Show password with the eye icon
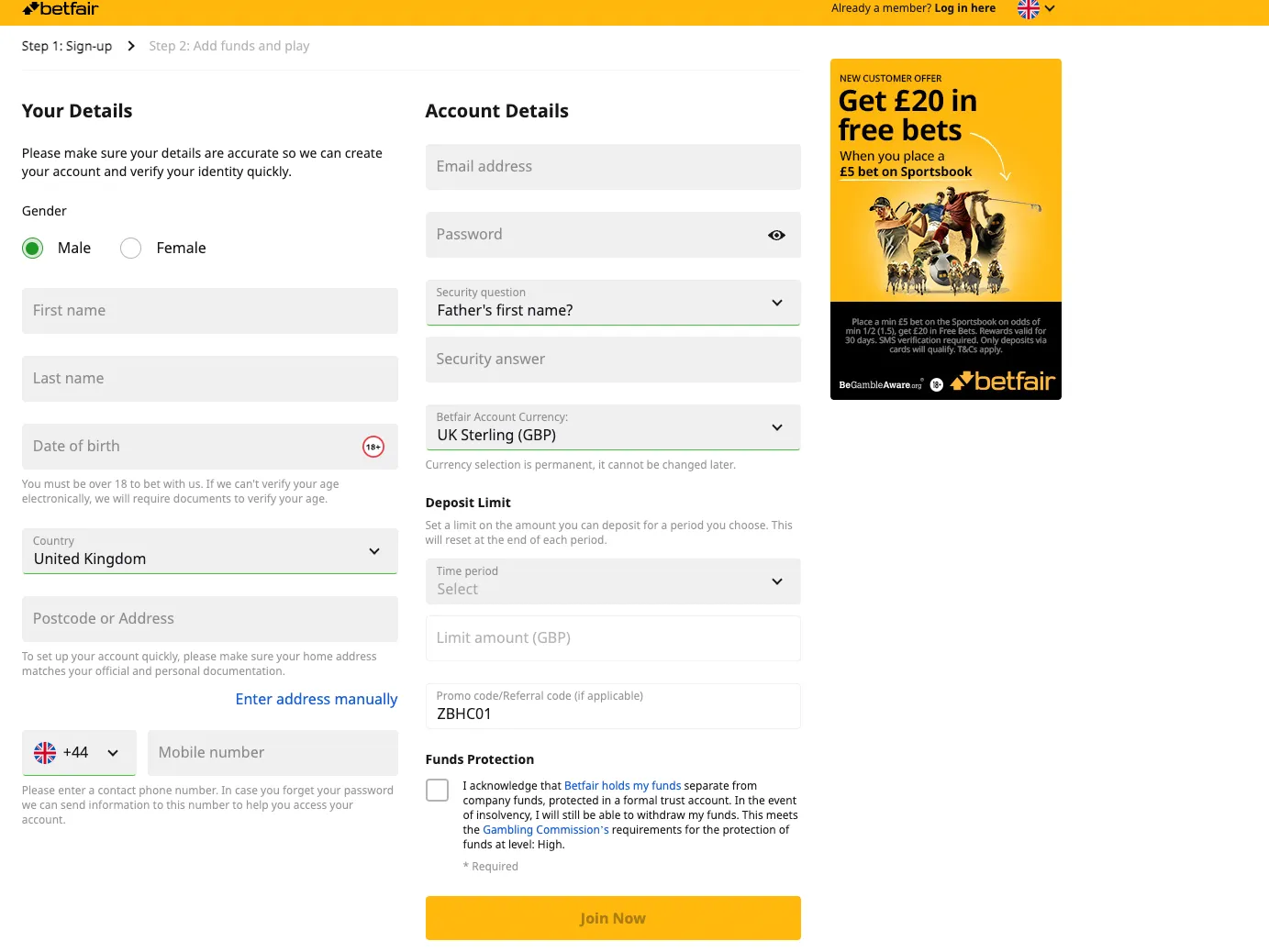The image size is (1269, 952). 776,236
